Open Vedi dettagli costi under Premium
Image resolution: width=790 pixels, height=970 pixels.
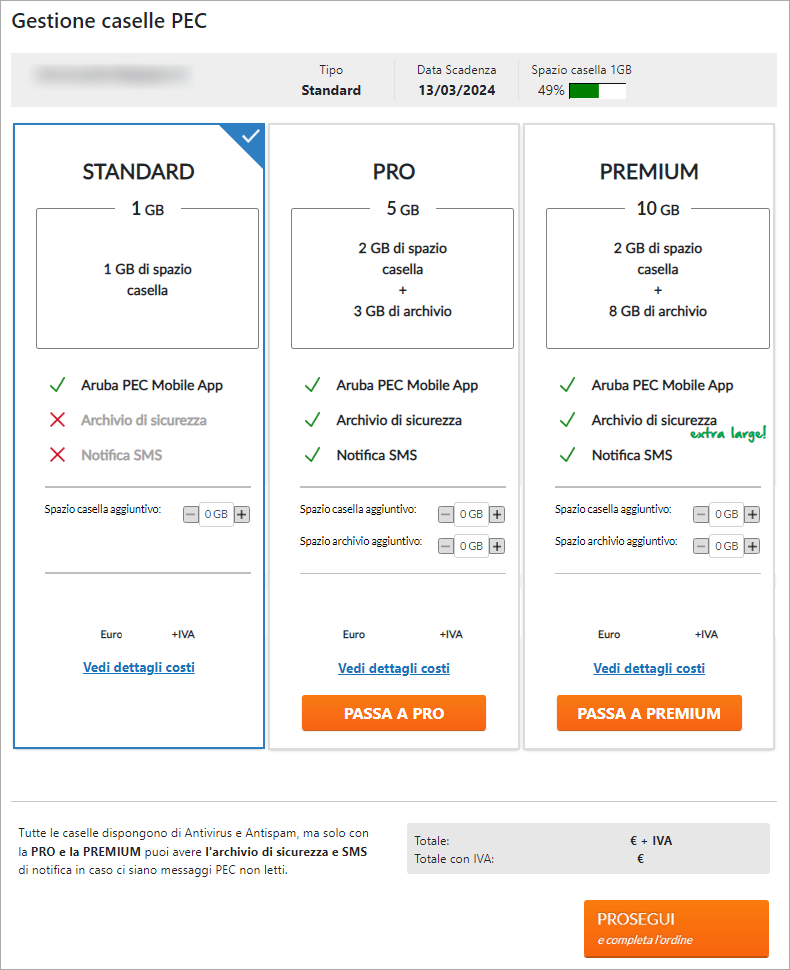coord(649,668)
